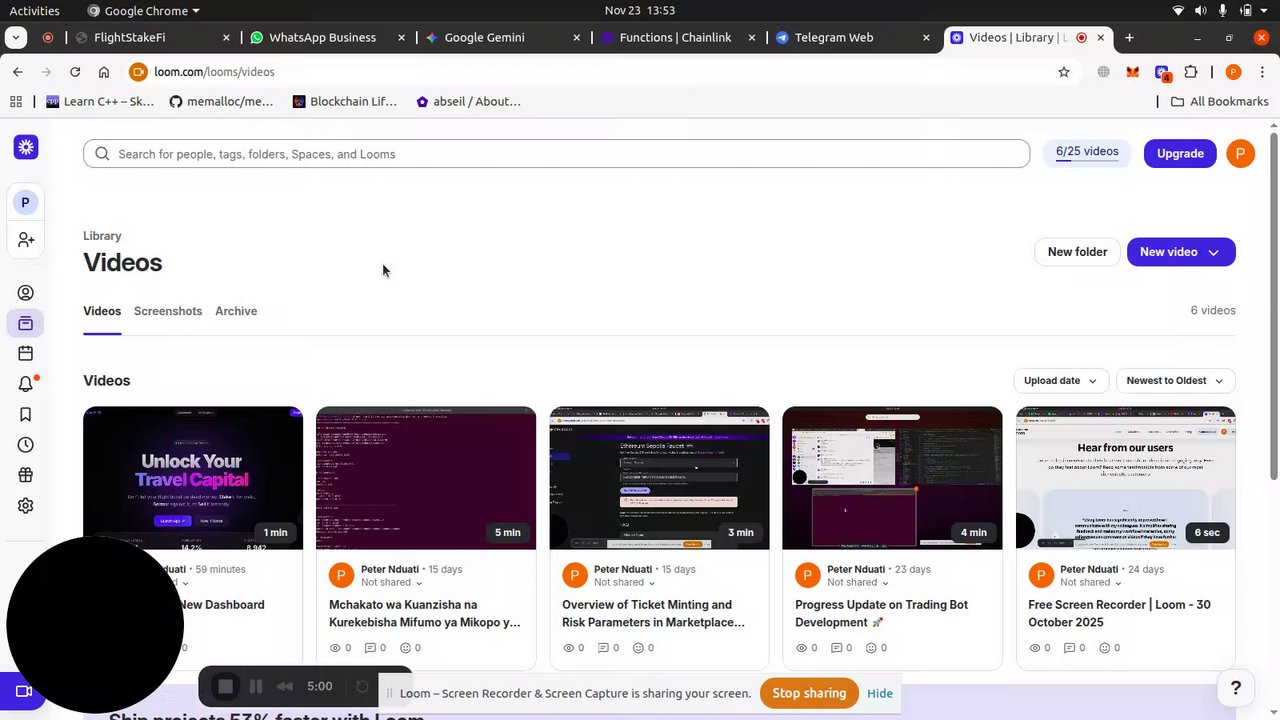Open the All Bookmarks folder
The height and width of the screenshot is (720, 1280).
click(x=1219, y=101)
